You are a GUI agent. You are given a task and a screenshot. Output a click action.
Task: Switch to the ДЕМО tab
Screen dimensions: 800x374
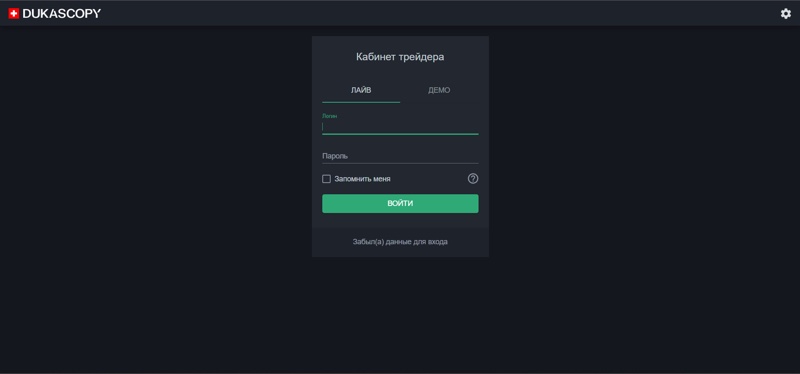(439, 90)
